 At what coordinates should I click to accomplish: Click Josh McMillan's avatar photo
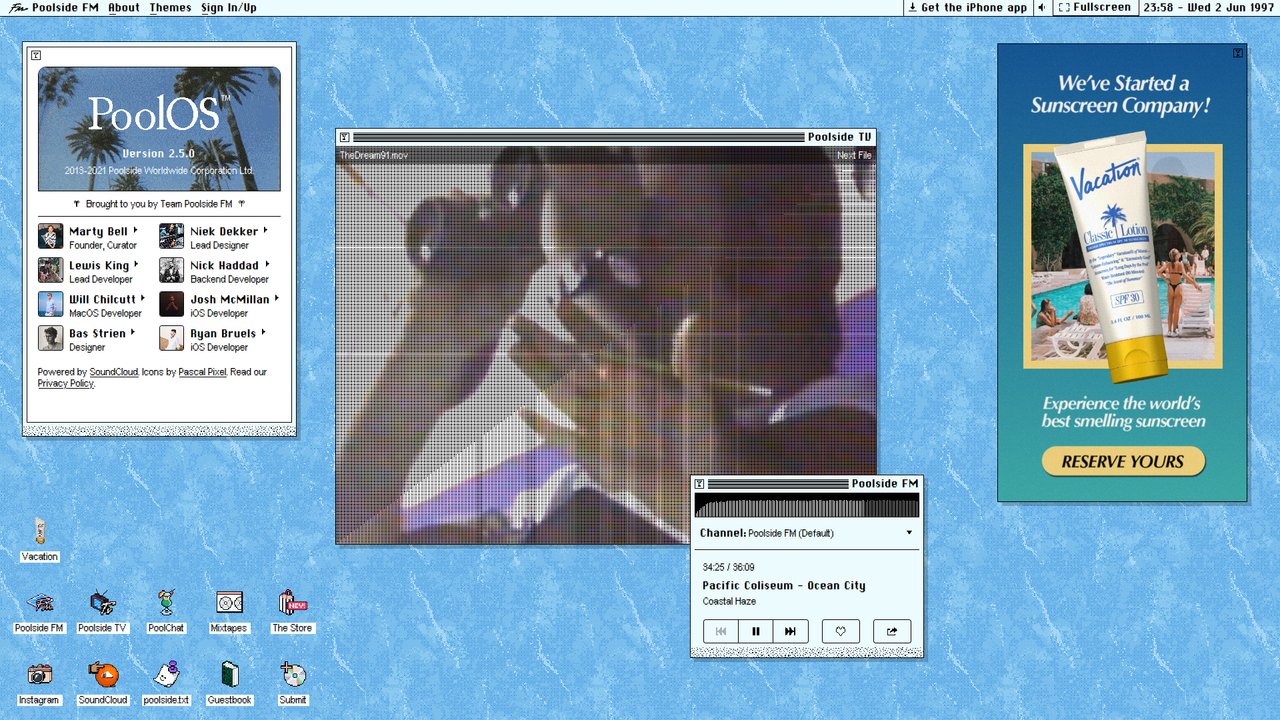point(172,304)
